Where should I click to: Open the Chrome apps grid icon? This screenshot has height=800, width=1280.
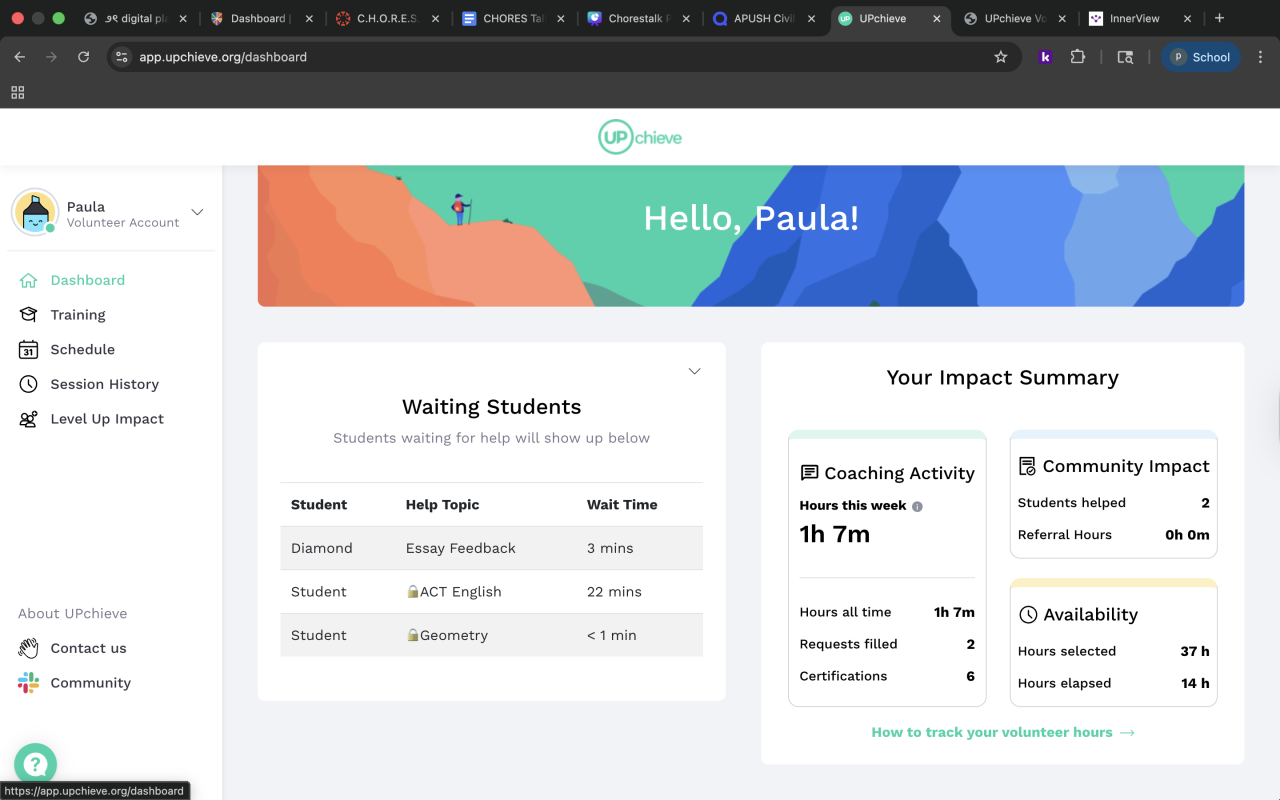(17, 93)
